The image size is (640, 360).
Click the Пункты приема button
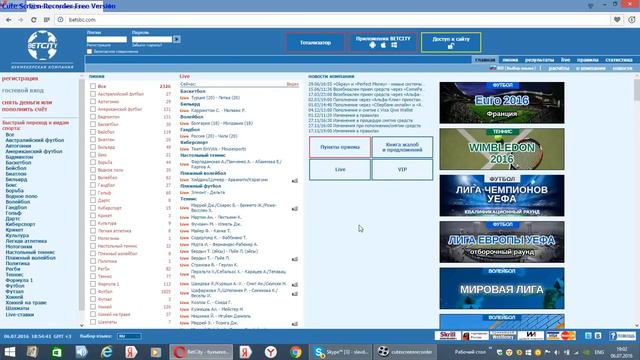340,147
